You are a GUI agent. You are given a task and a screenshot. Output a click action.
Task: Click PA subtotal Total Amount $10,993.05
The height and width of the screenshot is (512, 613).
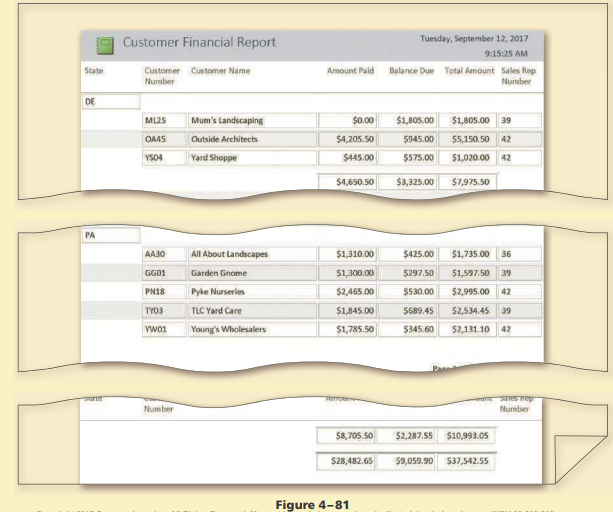tap(466, 436)
